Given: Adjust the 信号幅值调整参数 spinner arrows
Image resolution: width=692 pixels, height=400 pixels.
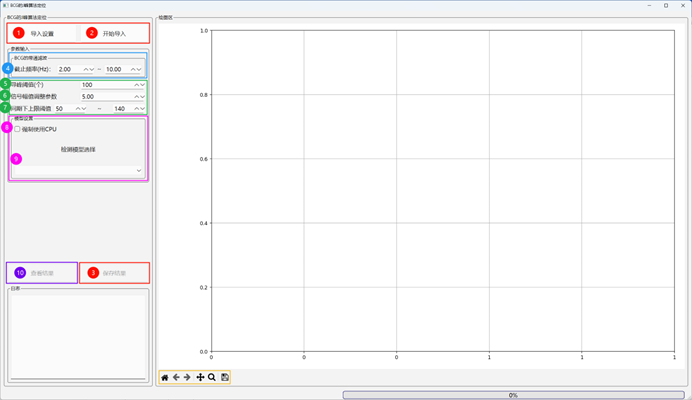Looking at the screenshot, I should pyautogui.click(x=140, y=97).
